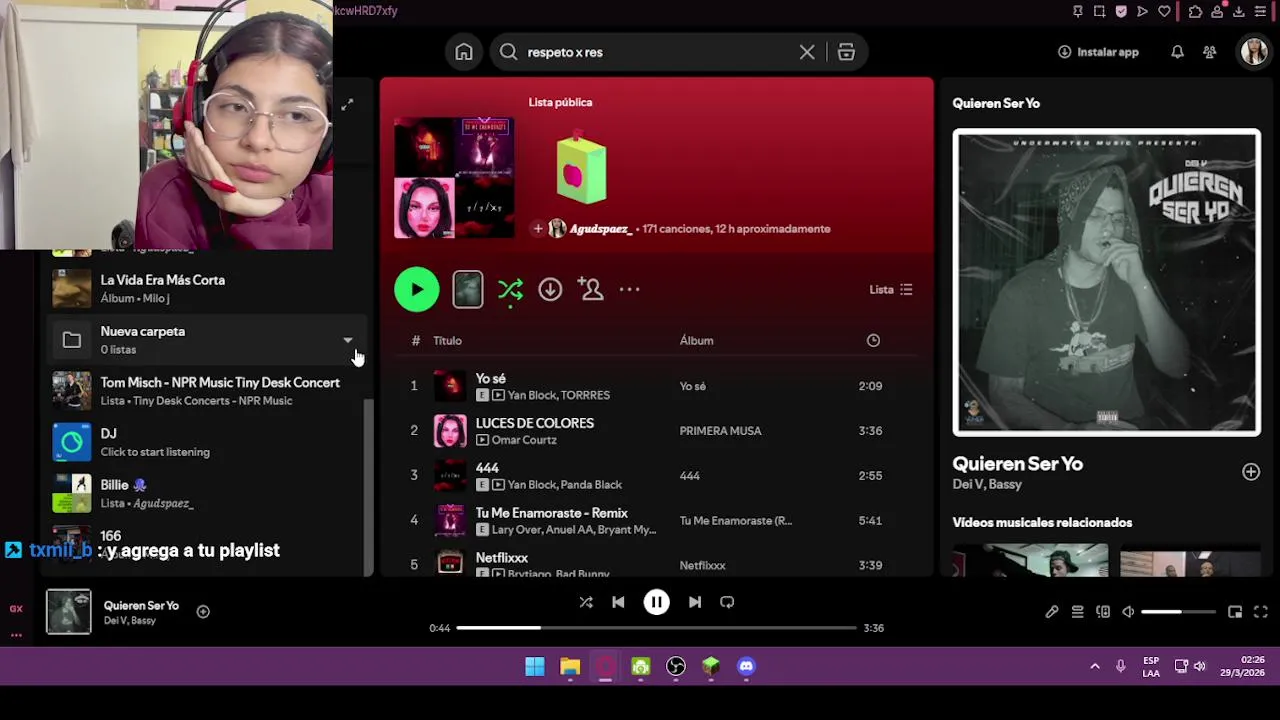
Task: Play the playlist with green play button
Action: pos(417,290)
